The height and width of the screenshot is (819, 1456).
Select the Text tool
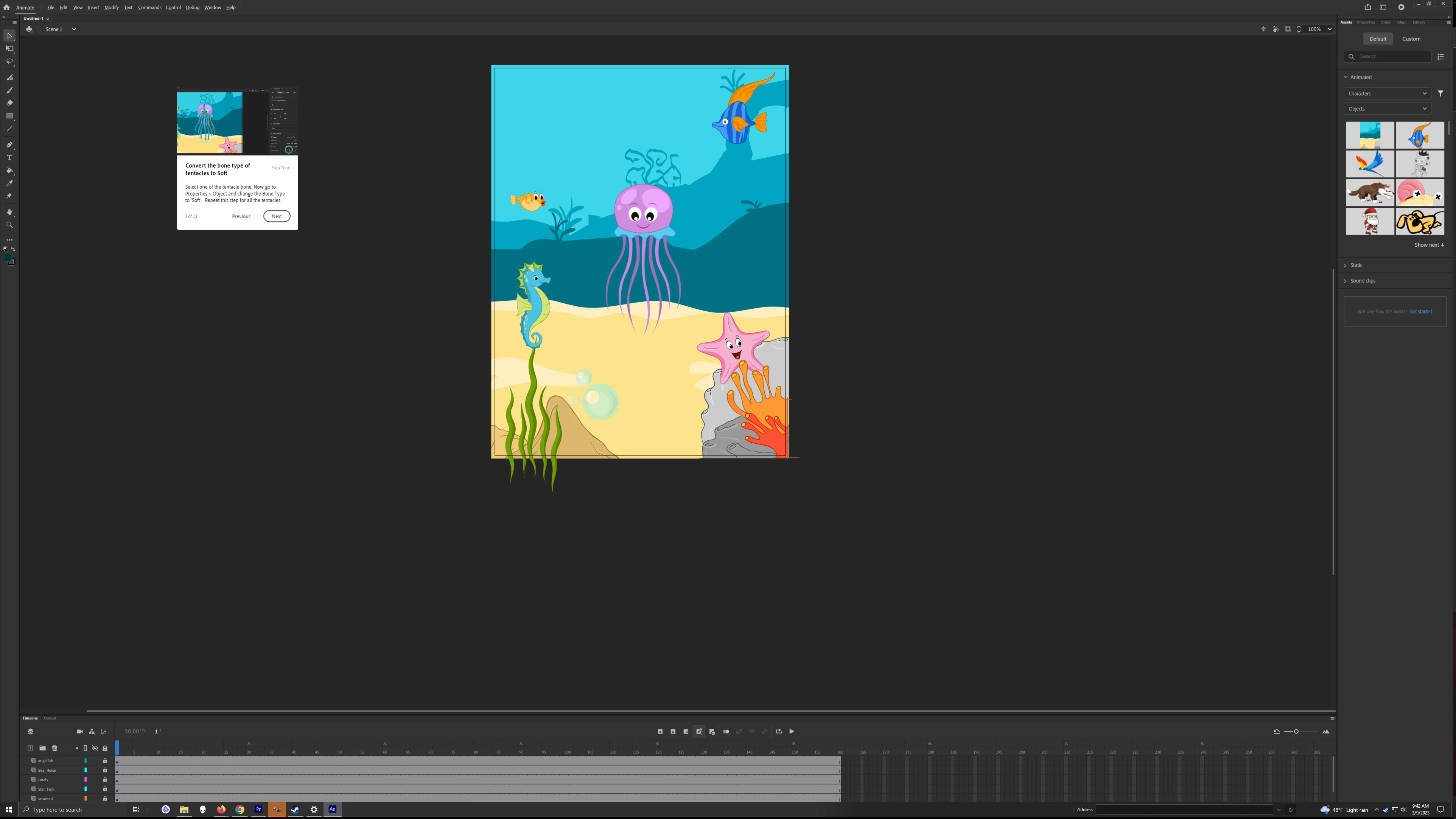[9, 158]
